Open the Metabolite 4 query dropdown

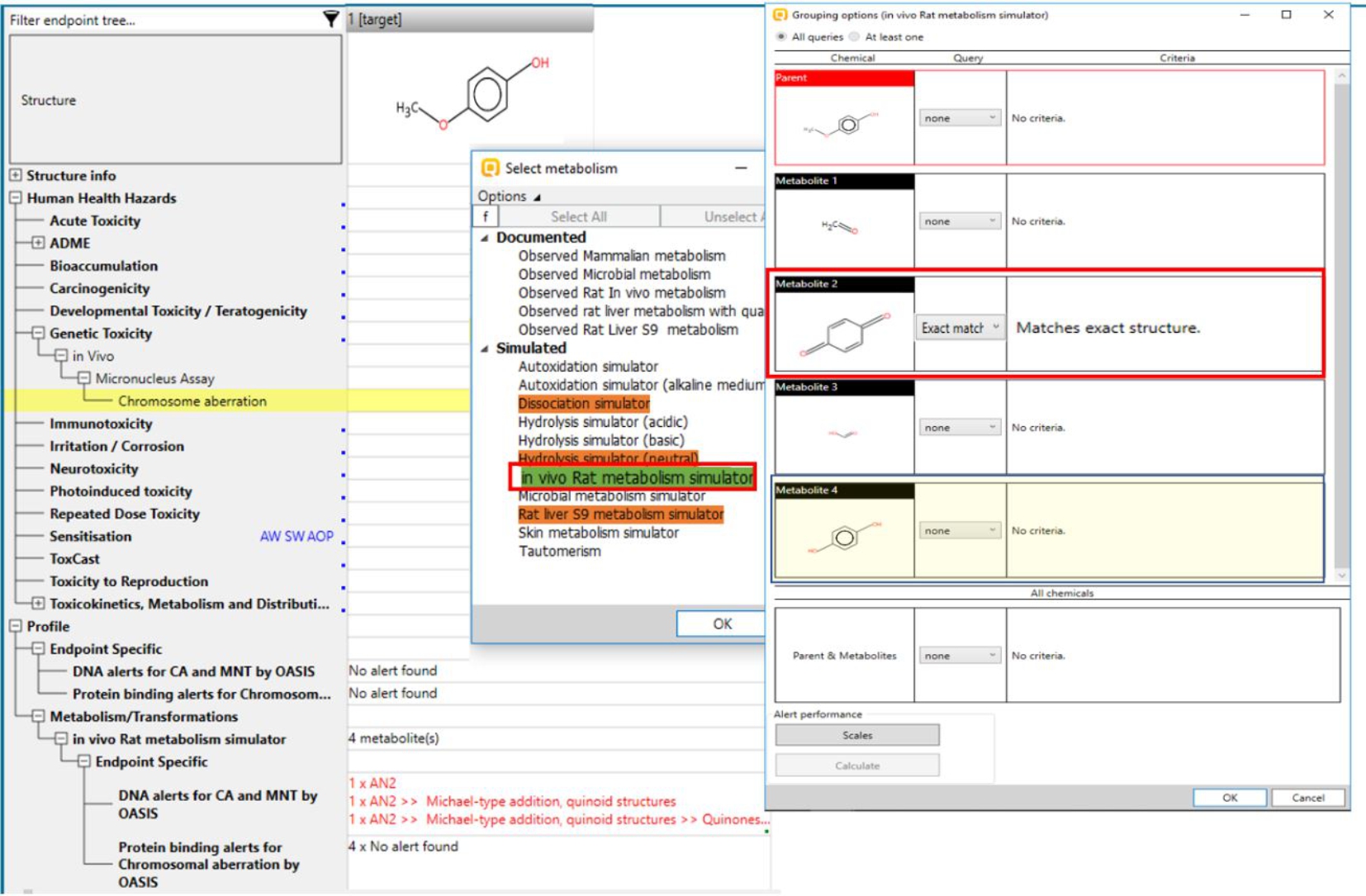pyautogui.click(x=960, y=531)
